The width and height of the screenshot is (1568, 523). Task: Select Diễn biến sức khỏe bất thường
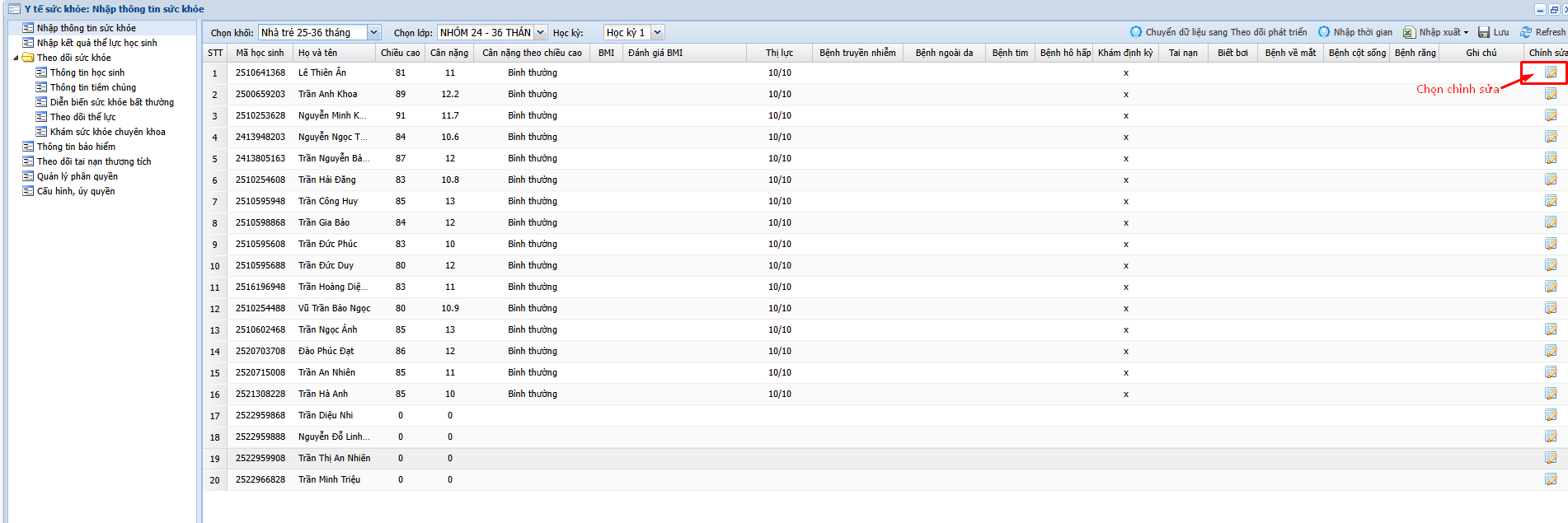coord(112,102)
